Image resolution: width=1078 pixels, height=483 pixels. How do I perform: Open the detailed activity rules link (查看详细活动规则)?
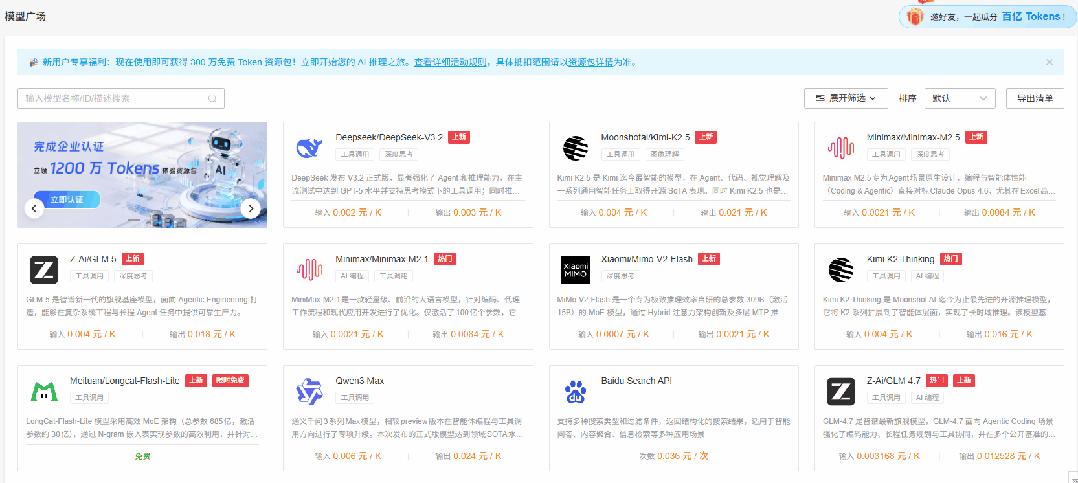[451, 63]
